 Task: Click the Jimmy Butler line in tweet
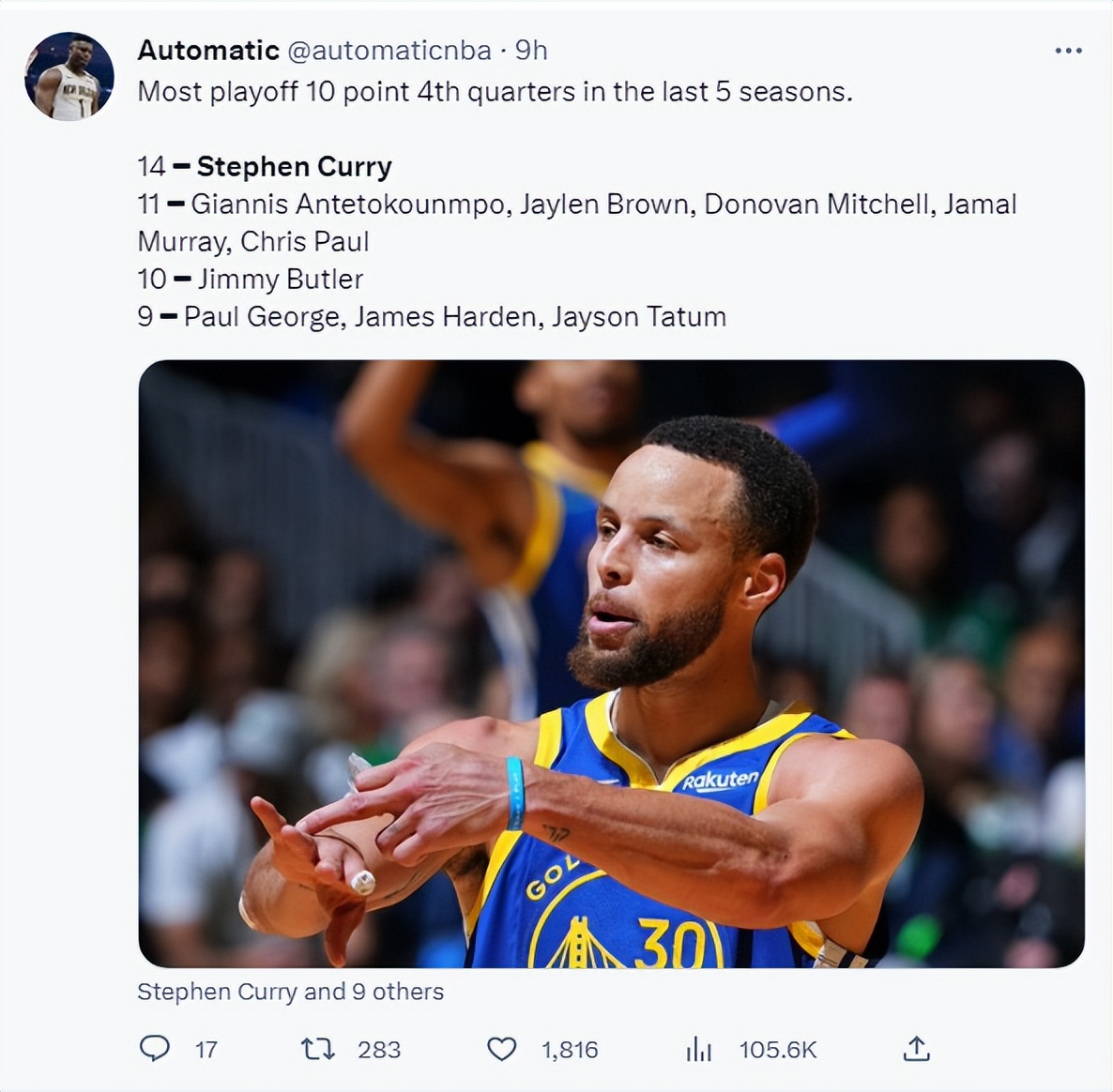pos(280,280)
